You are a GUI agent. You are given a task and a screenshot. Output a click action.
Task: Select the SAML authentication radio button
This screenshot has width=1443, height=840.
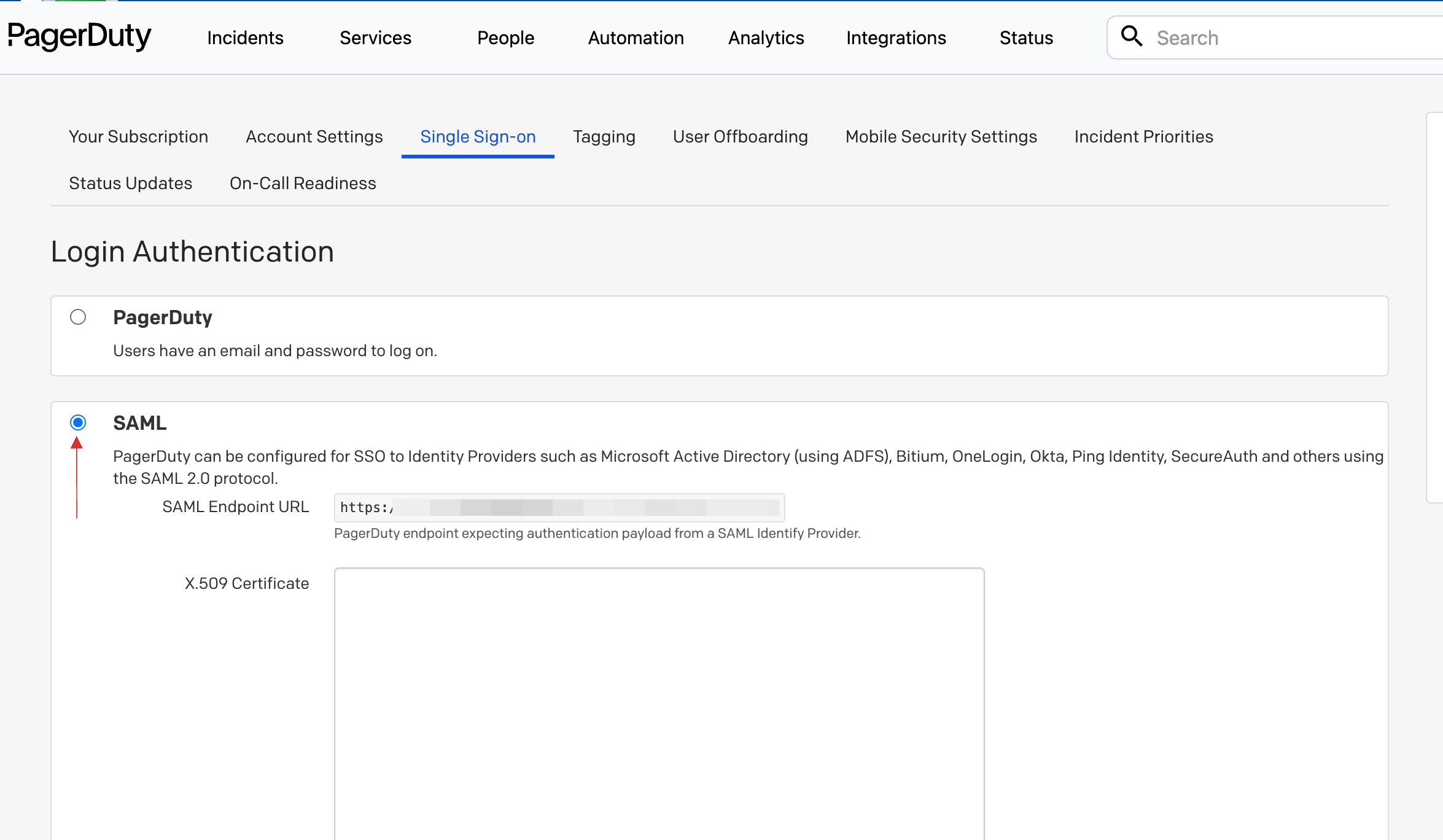78,422
